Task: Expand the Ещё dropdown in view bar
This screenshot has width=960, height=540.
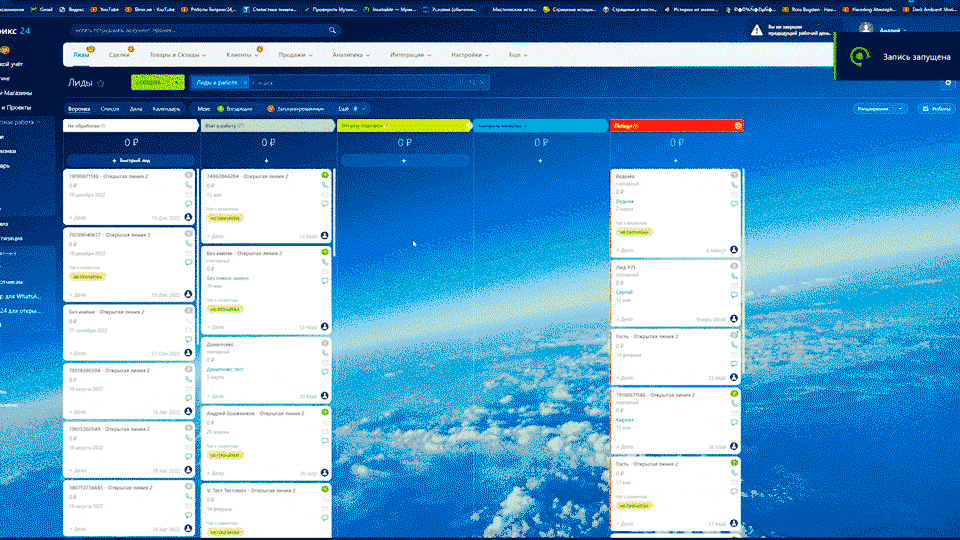Action: [x=351, y=108]
